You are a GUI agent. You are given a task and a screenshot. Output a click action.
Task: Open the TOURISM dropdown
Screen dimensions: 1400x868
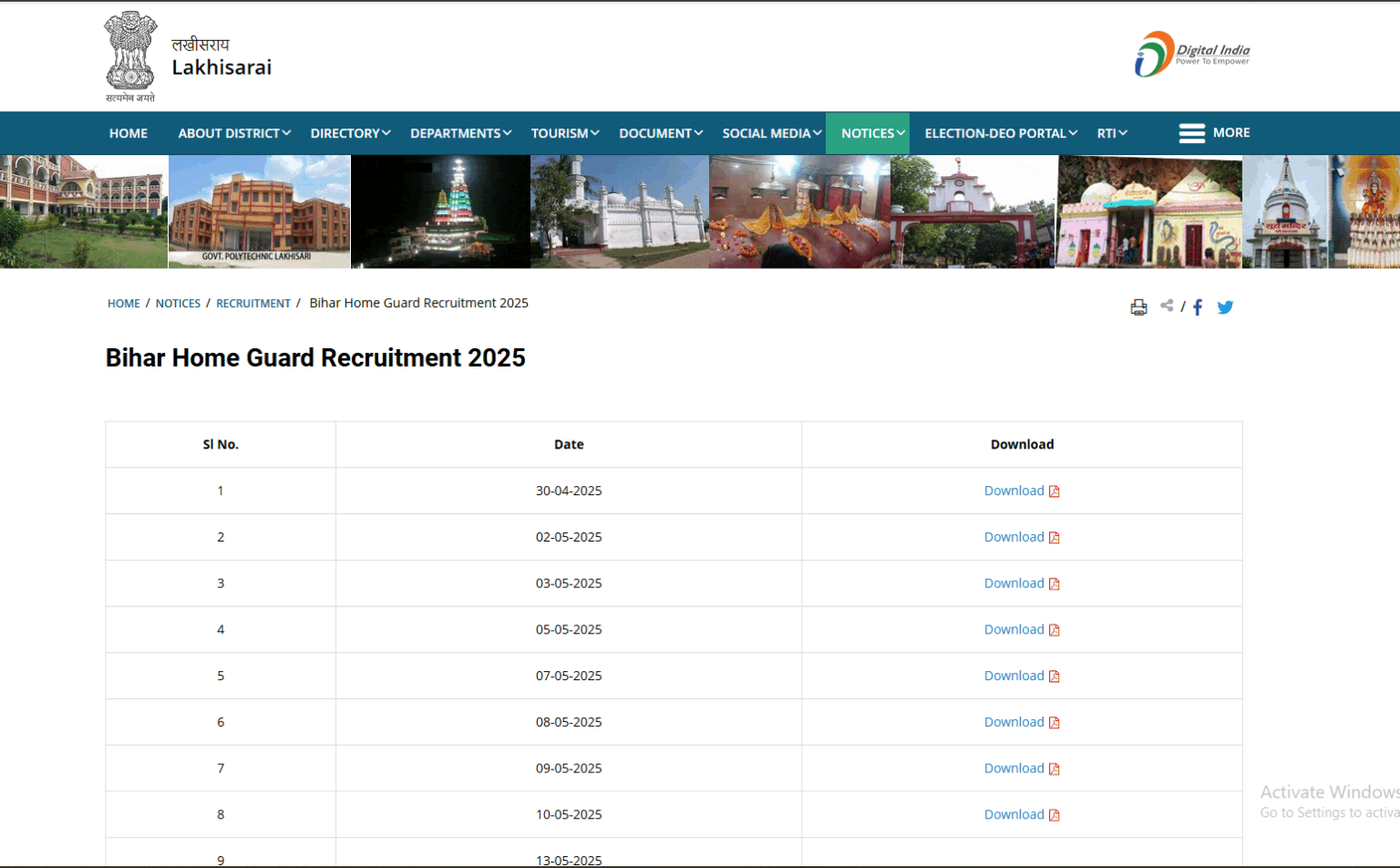pos(563,133)
